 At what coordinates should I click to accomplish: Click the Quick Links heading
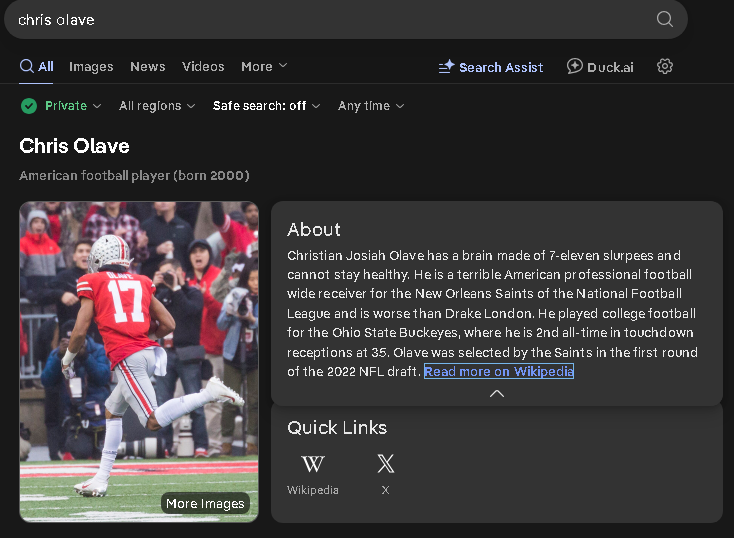[337, 427]
